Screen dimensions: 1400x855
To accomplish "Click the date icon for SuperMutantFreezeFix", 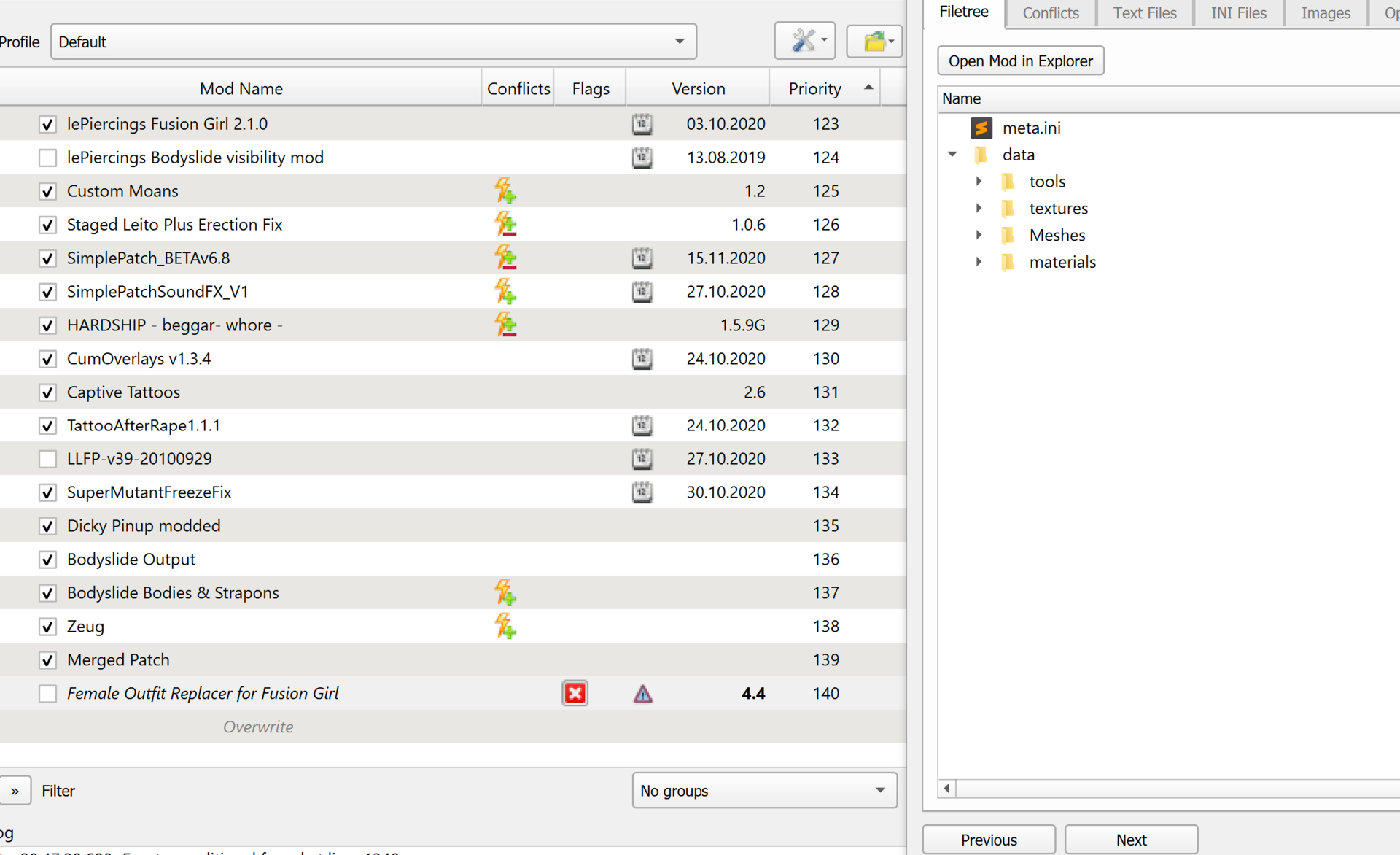I will 642,492.
